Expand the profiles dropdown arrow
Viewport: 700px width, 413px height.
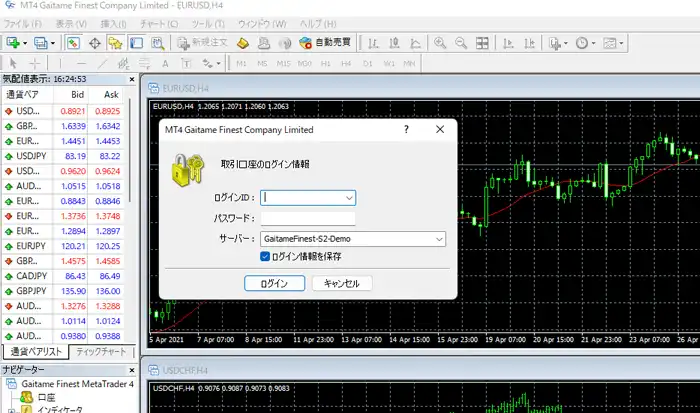(x=53, y=43)
